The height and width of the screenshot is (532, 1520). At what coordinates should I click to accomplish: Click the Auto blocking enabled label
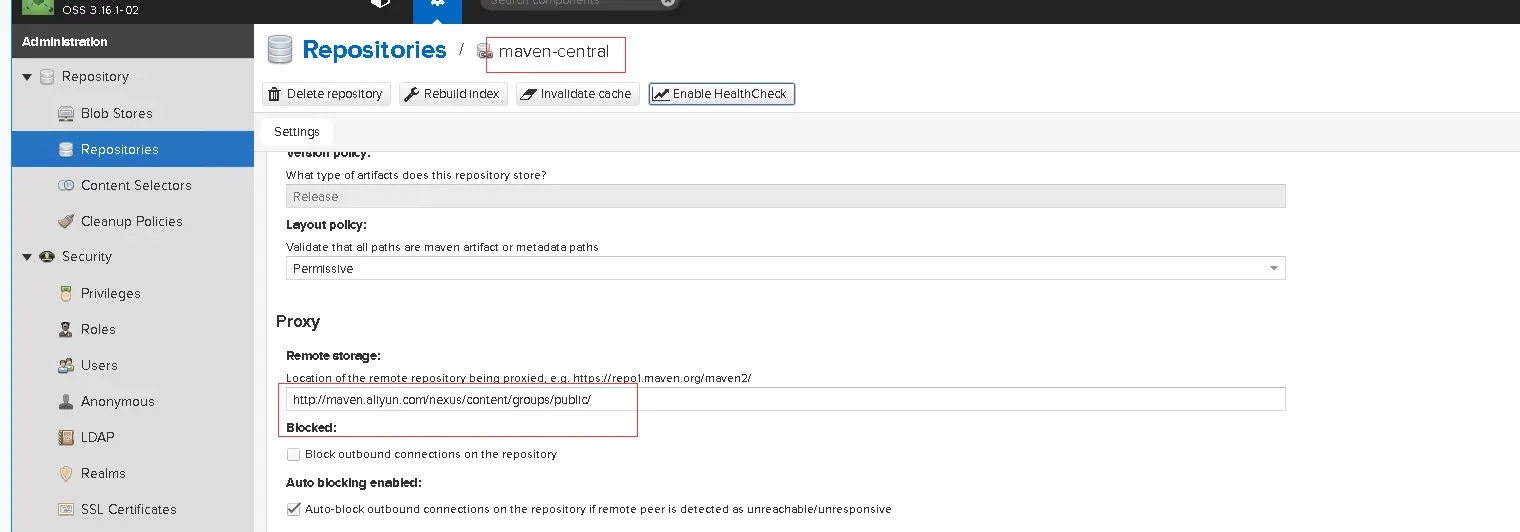tap(354, 483)
